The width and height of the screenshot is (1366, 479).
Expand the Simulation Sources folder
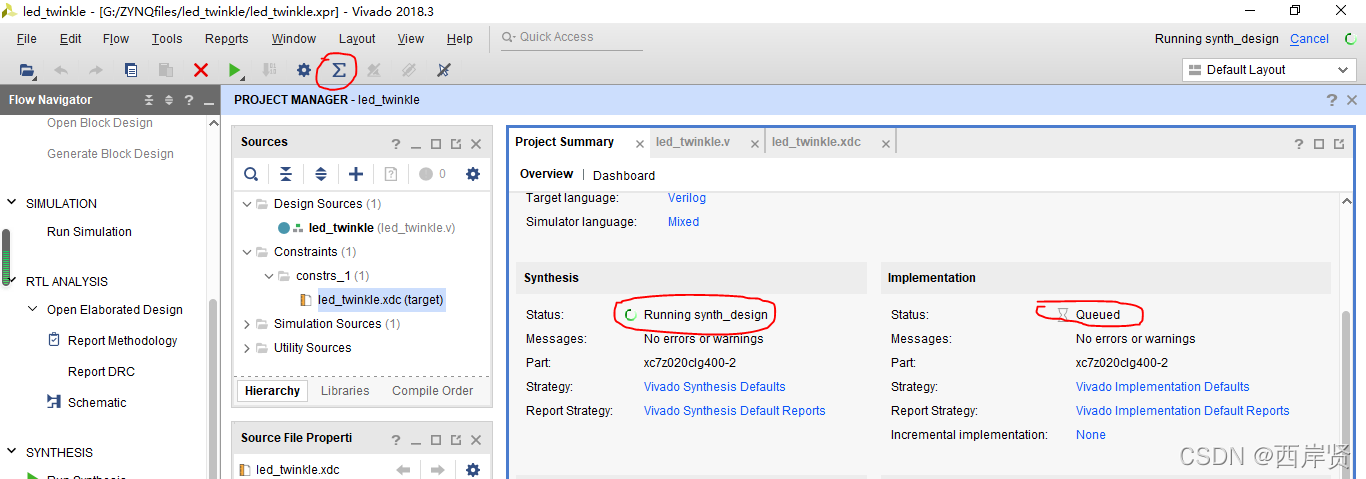point(248,324)
